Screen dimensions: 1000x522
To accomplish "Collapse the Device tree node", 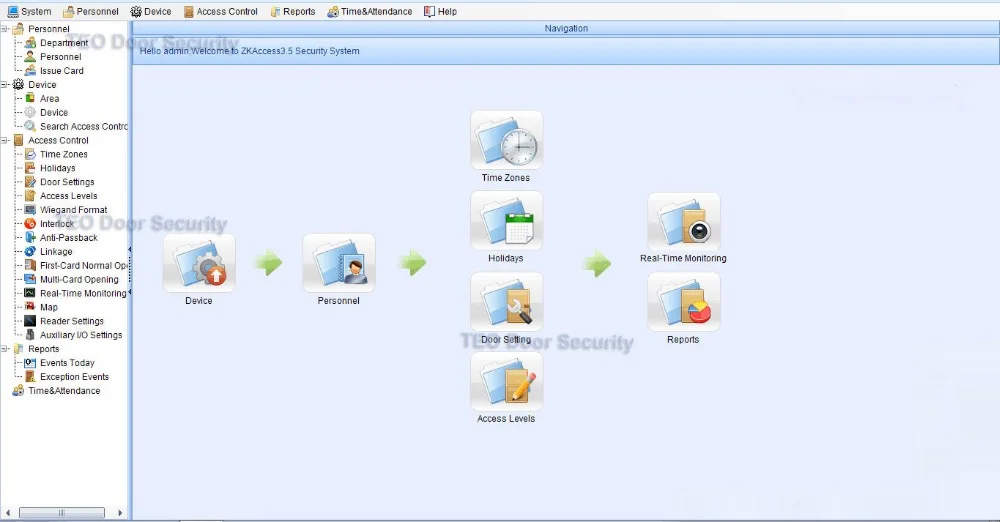I will [4, 84].
